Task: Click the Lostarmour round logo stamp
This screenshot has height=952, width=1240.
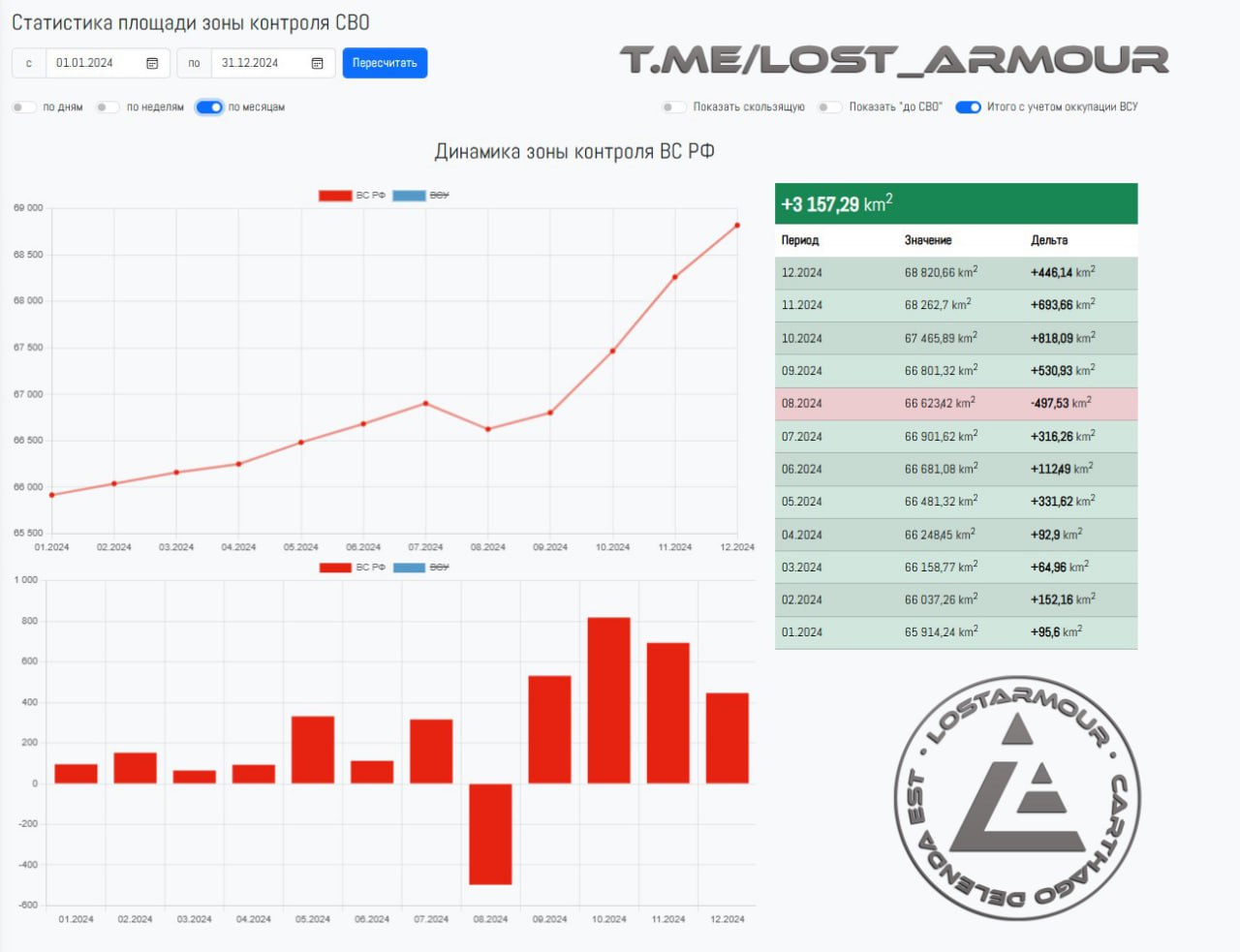Action: [x=1016, y=797]
